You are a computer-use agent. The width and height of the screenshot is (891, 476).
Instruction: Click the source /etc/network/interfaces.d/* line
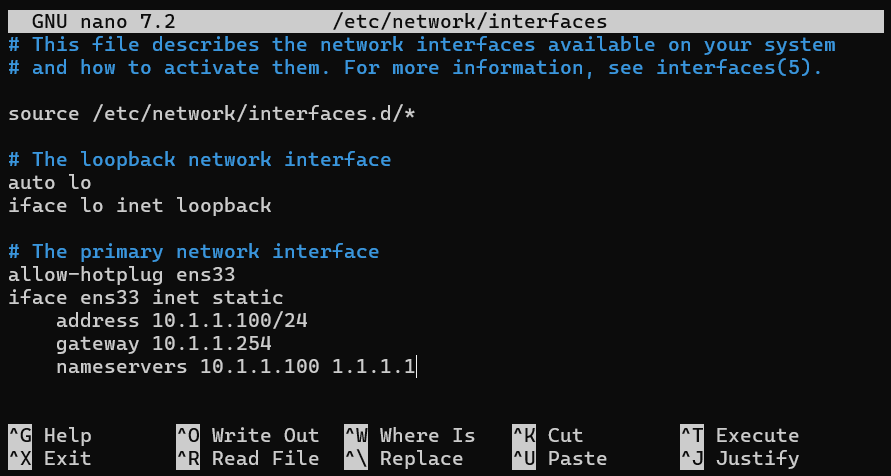coord(212,114)
